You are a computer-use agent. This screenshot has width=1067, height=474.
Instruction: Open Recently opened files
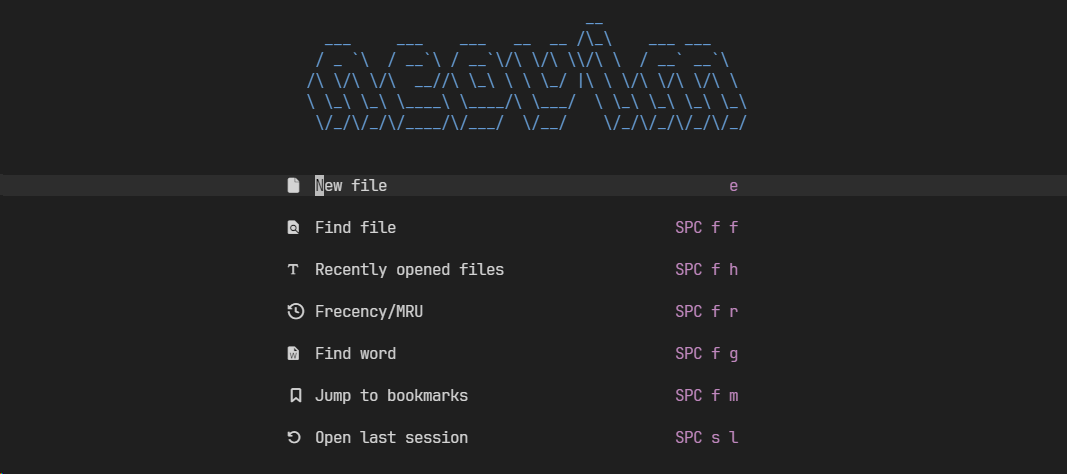pyautogui.click(x=409, y=270)
